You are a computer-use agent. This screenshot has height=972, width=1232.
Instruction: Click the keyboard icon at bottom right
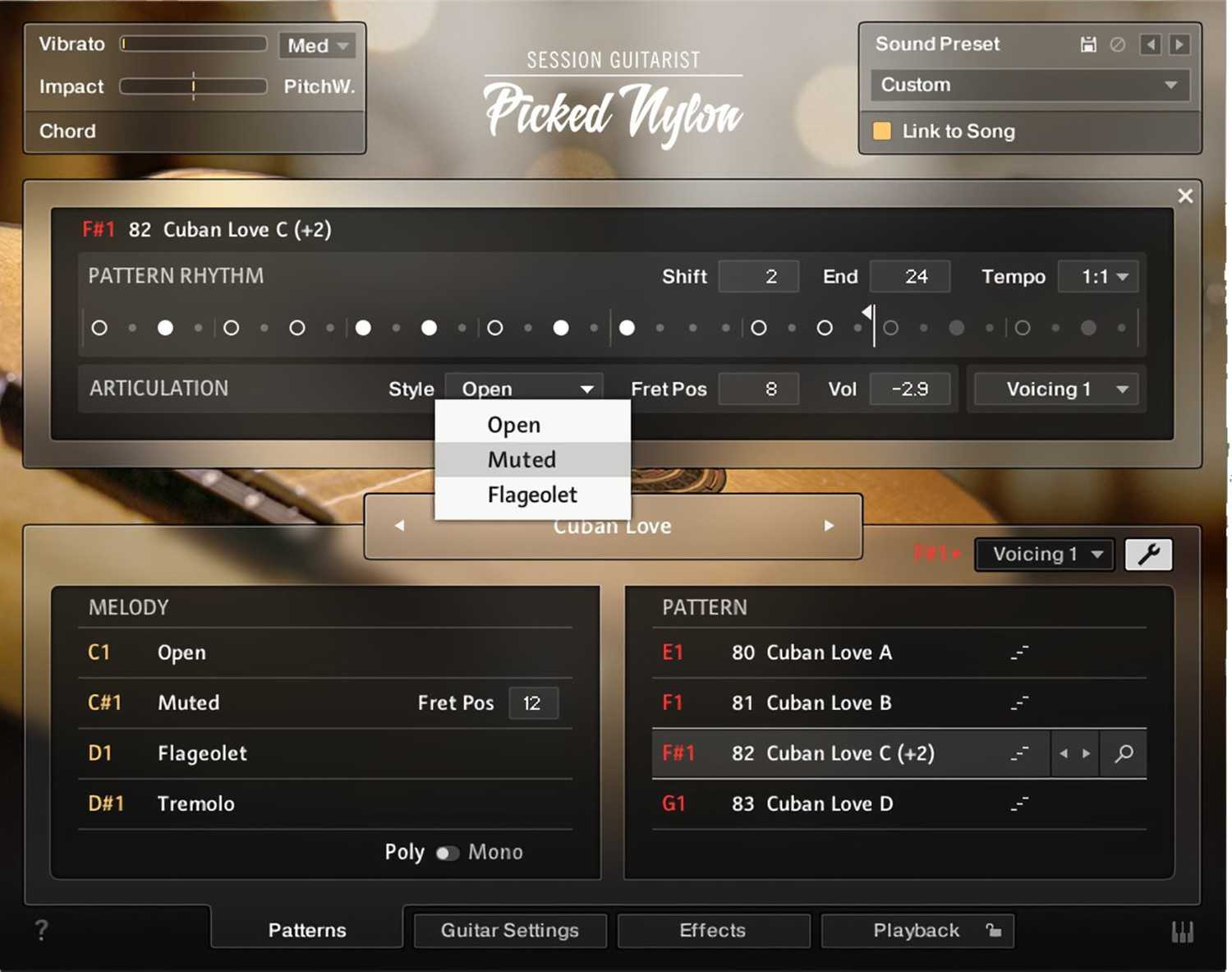coord(1182,932)
